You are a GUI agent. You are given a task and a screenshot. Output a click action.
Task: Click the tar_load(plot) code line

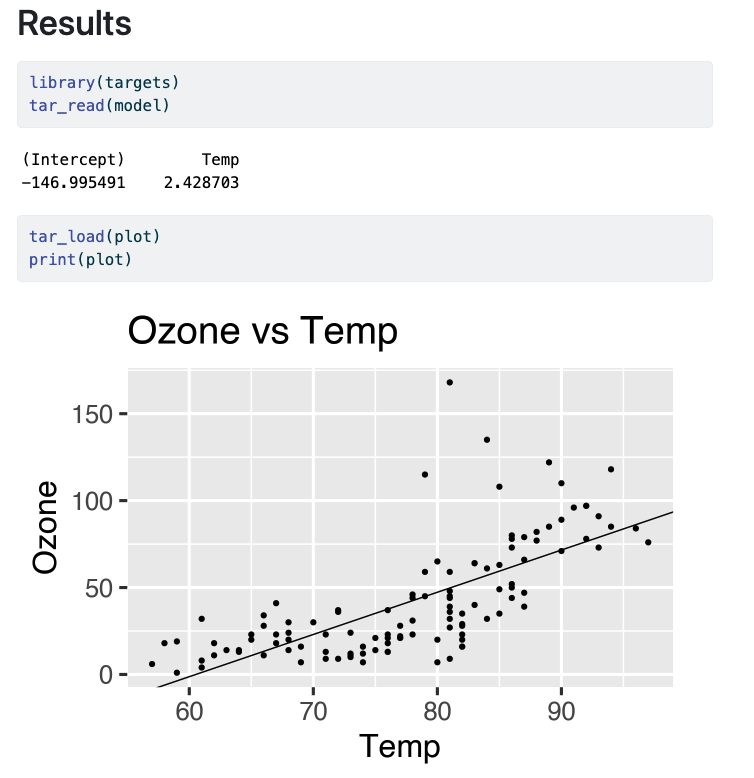coord(95,237)
